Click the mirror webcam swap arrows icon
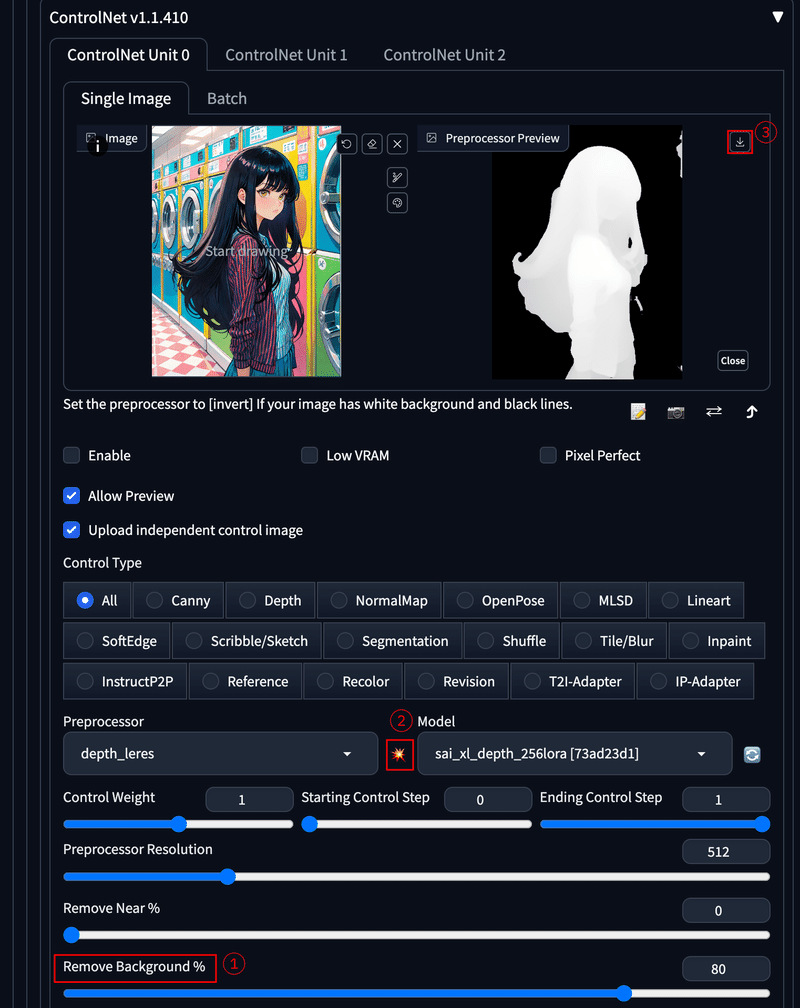 [x=713, y=411]
